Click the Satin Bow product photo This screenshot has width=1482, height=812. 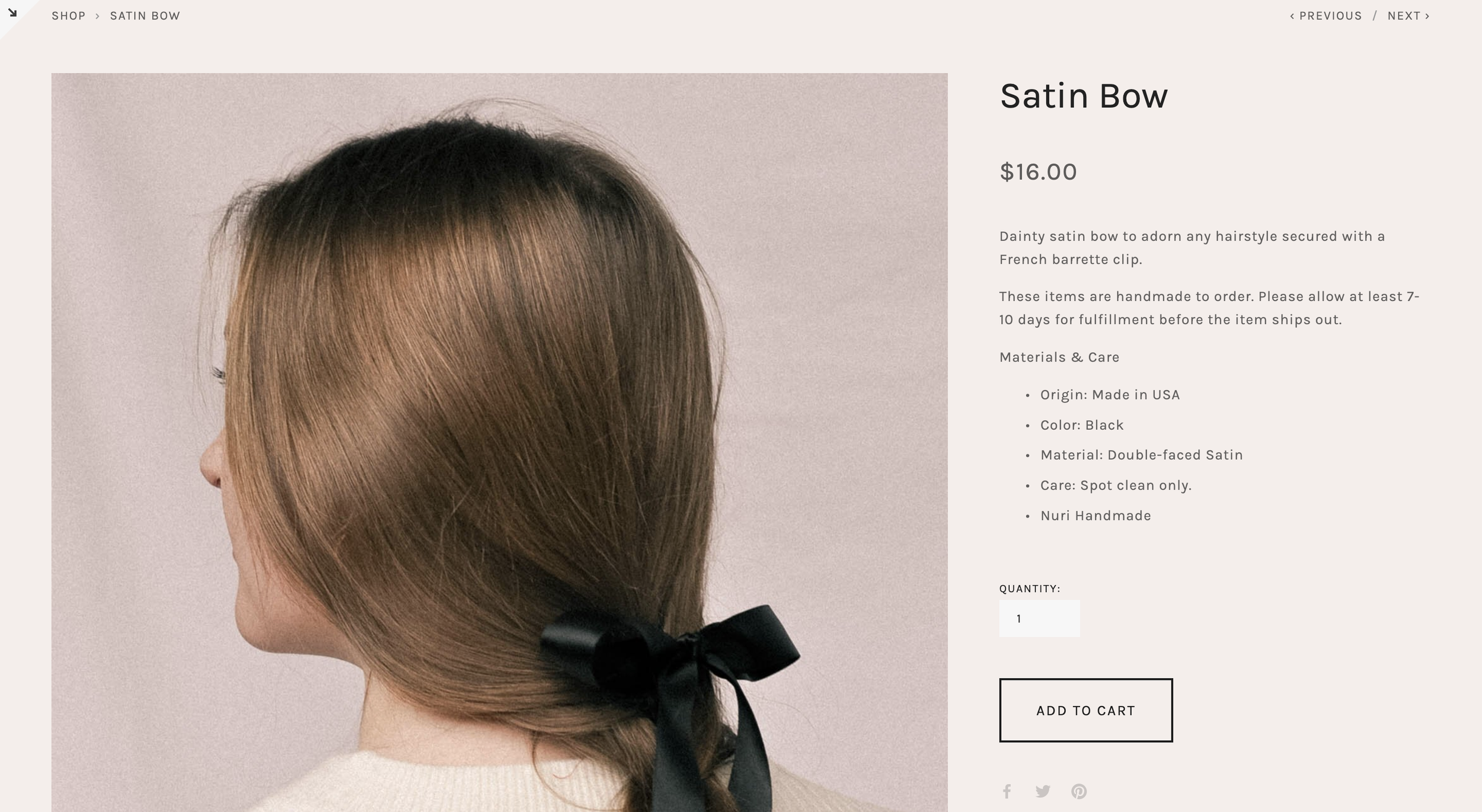pyautogui.click(x=499, y=442)
